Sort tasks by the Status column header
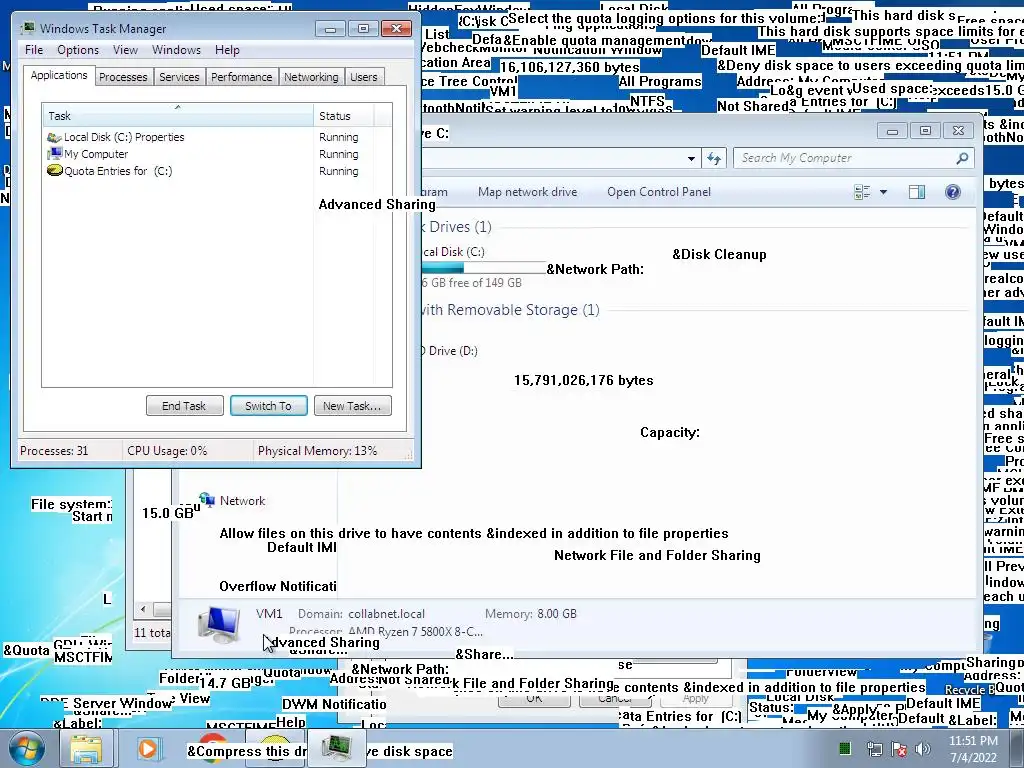The width and height of the screenshot is (1024, 768). (x=344, y=116)
